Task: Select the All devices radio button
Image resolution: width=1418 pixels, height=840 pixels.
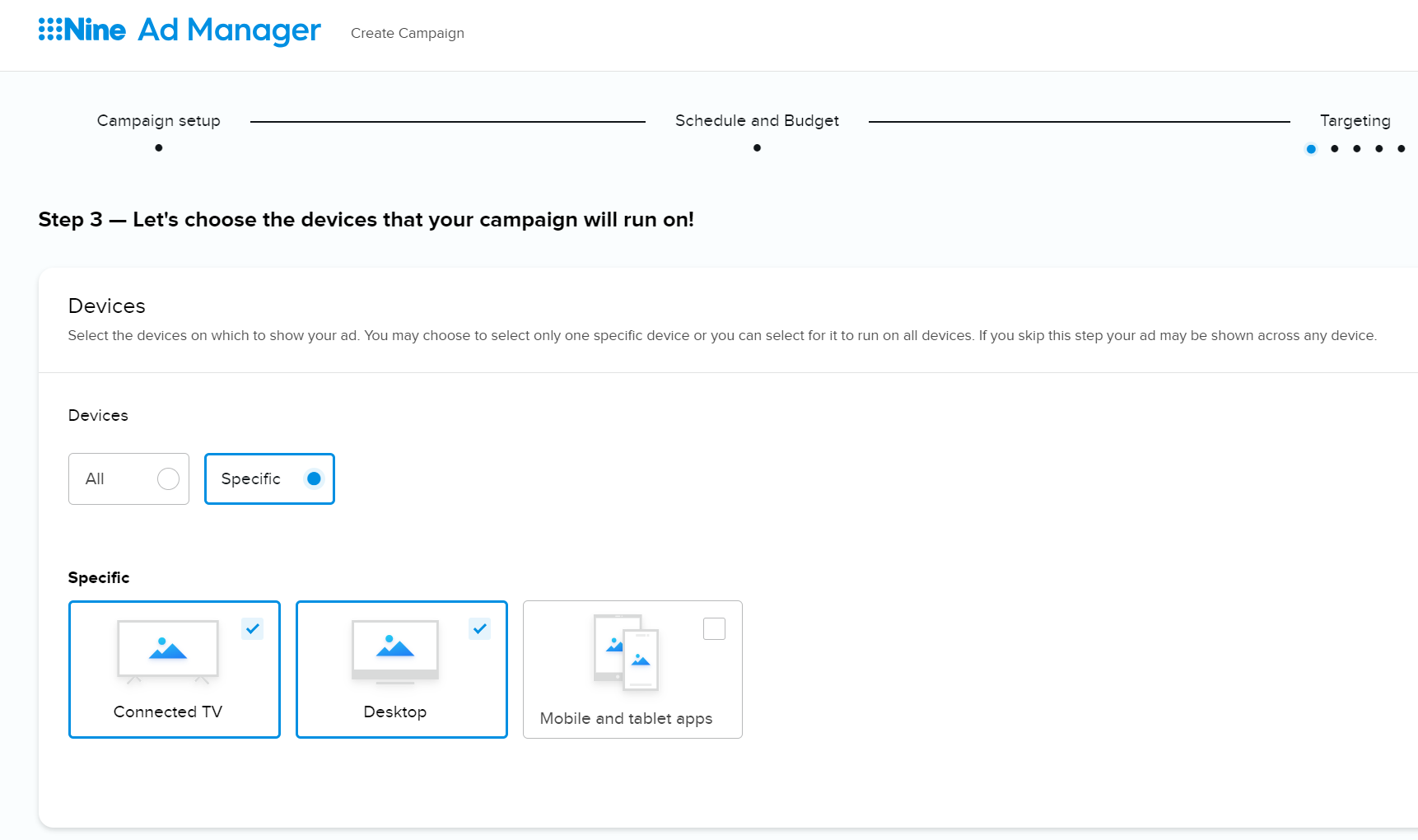Action: [168, 478]
